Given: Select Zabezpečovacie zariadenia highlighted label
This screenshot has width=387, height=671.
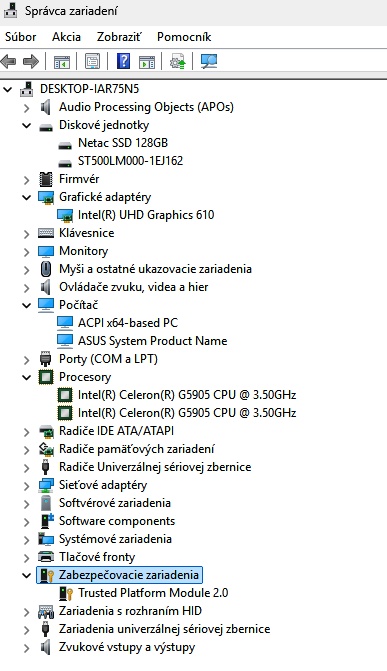Looking at the screenshot, I should (x=129, y=574).
